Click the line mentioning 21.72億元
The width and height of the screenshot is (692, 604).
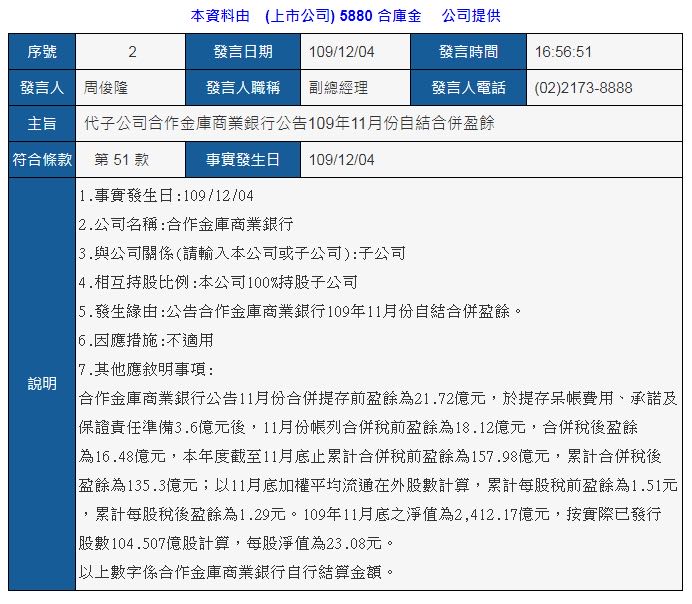[378, 398]
